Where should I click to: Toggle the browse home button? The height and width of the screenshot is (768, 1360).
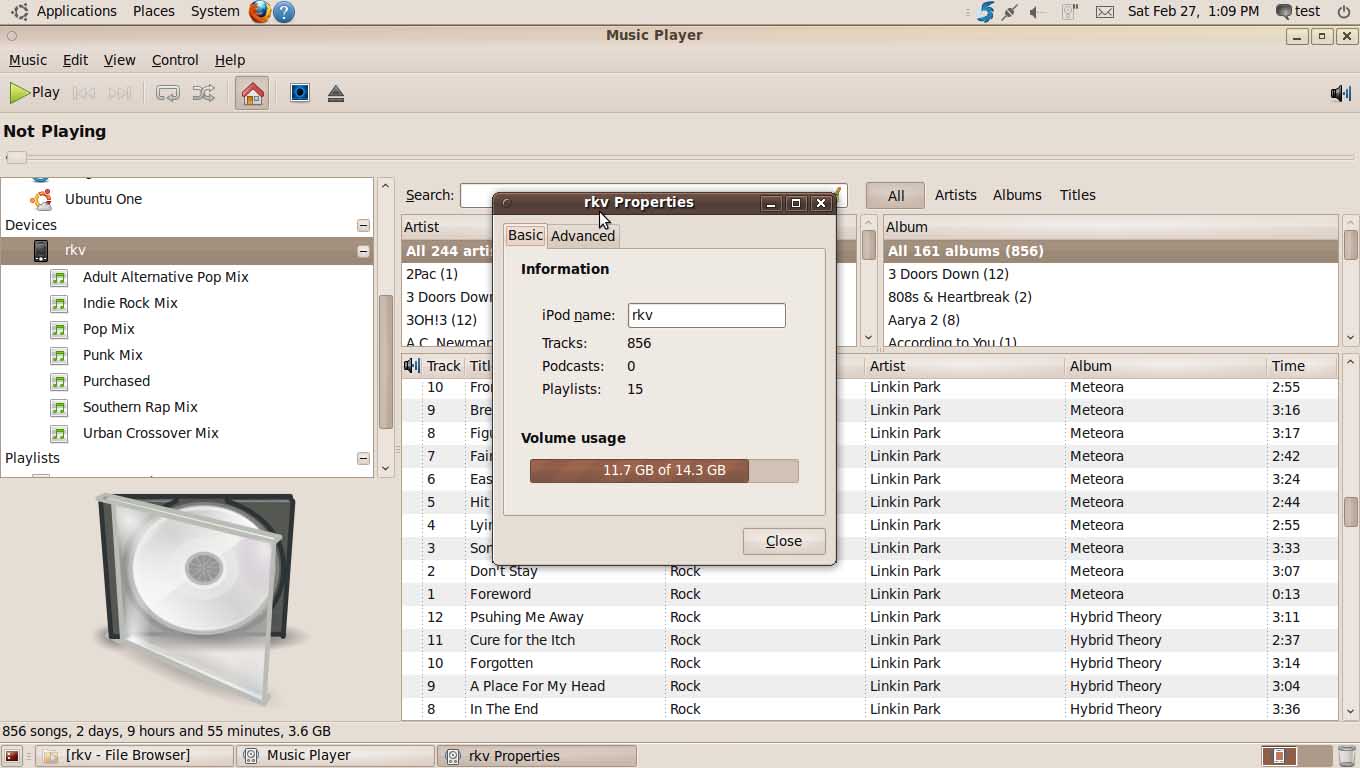pyautogui.click(x=252, y=93)
